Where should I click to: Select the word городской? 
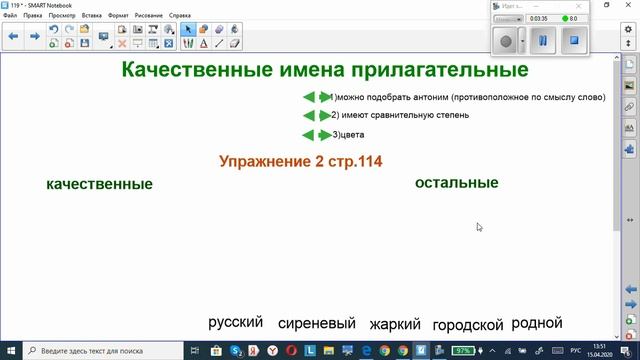(x=468, y=325)
